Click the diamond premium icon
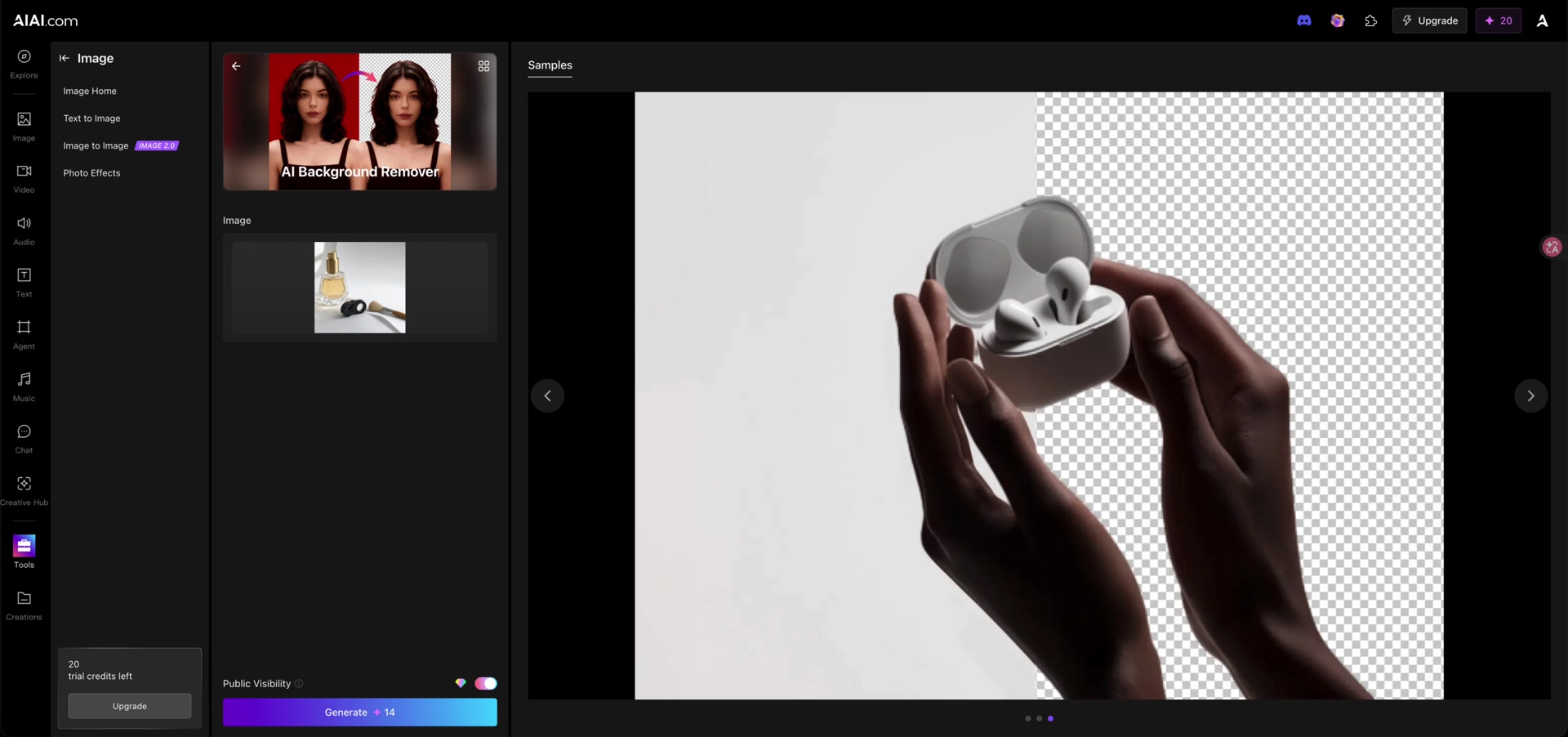 point(461,683)
